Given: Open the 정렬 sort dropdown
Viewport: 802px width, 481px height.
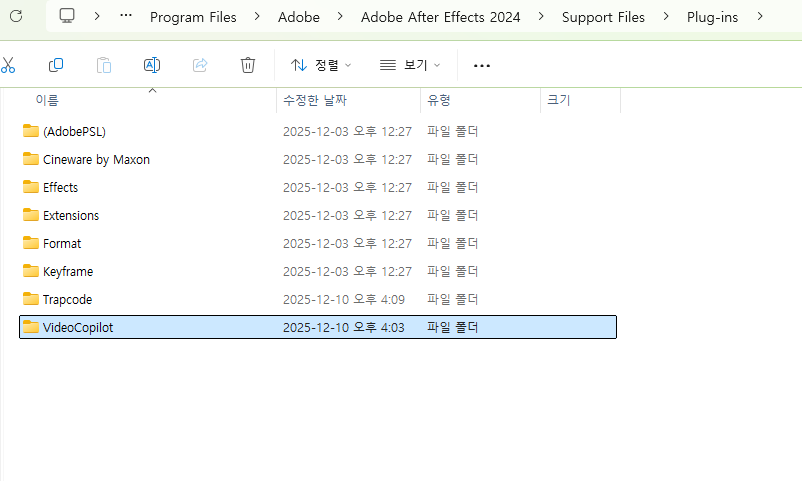Looking at the screenshot, I should click(321, 65).
